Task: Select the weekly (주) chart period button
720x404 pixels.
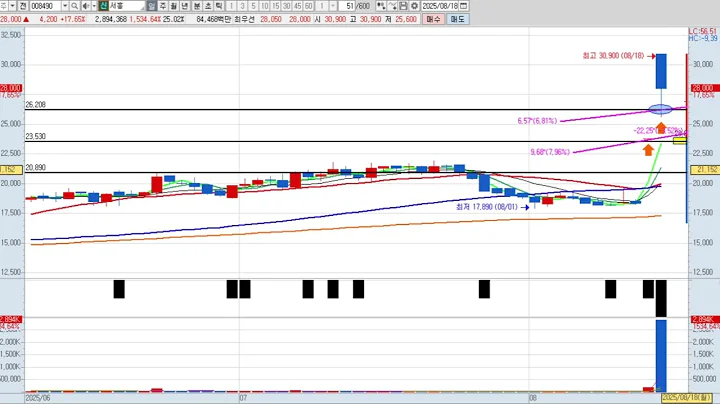Action: (x=163, y=6)
